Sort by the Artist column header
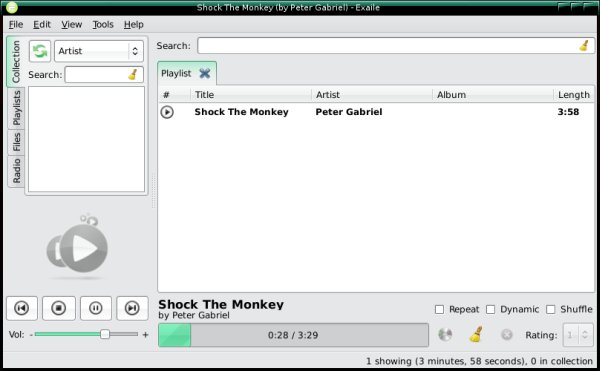 coord(372,94)
